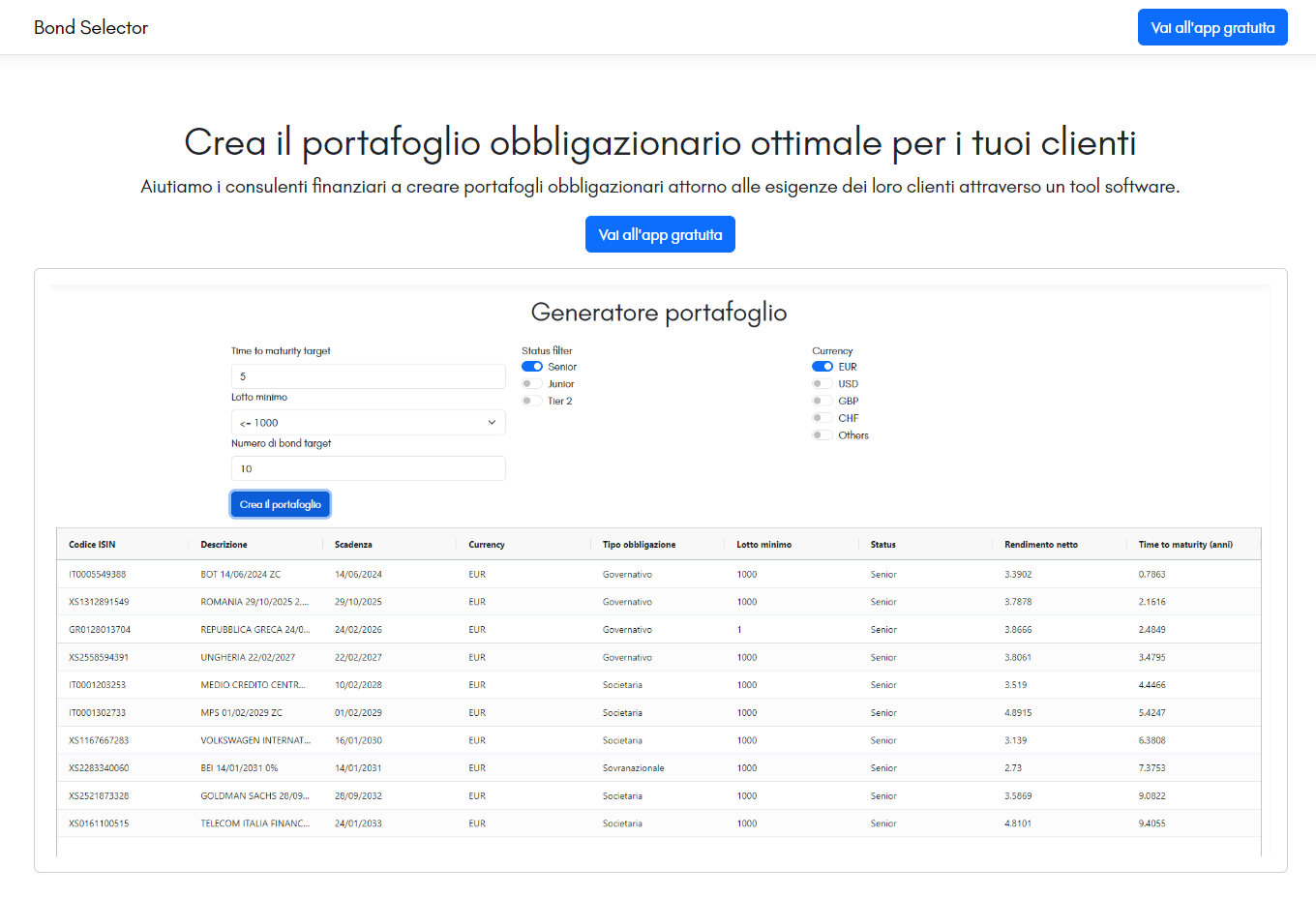The width and height of the screenshot is (1316, 897).
Task: Select ISIN cell XS2558594391
Action: (99, 658)
